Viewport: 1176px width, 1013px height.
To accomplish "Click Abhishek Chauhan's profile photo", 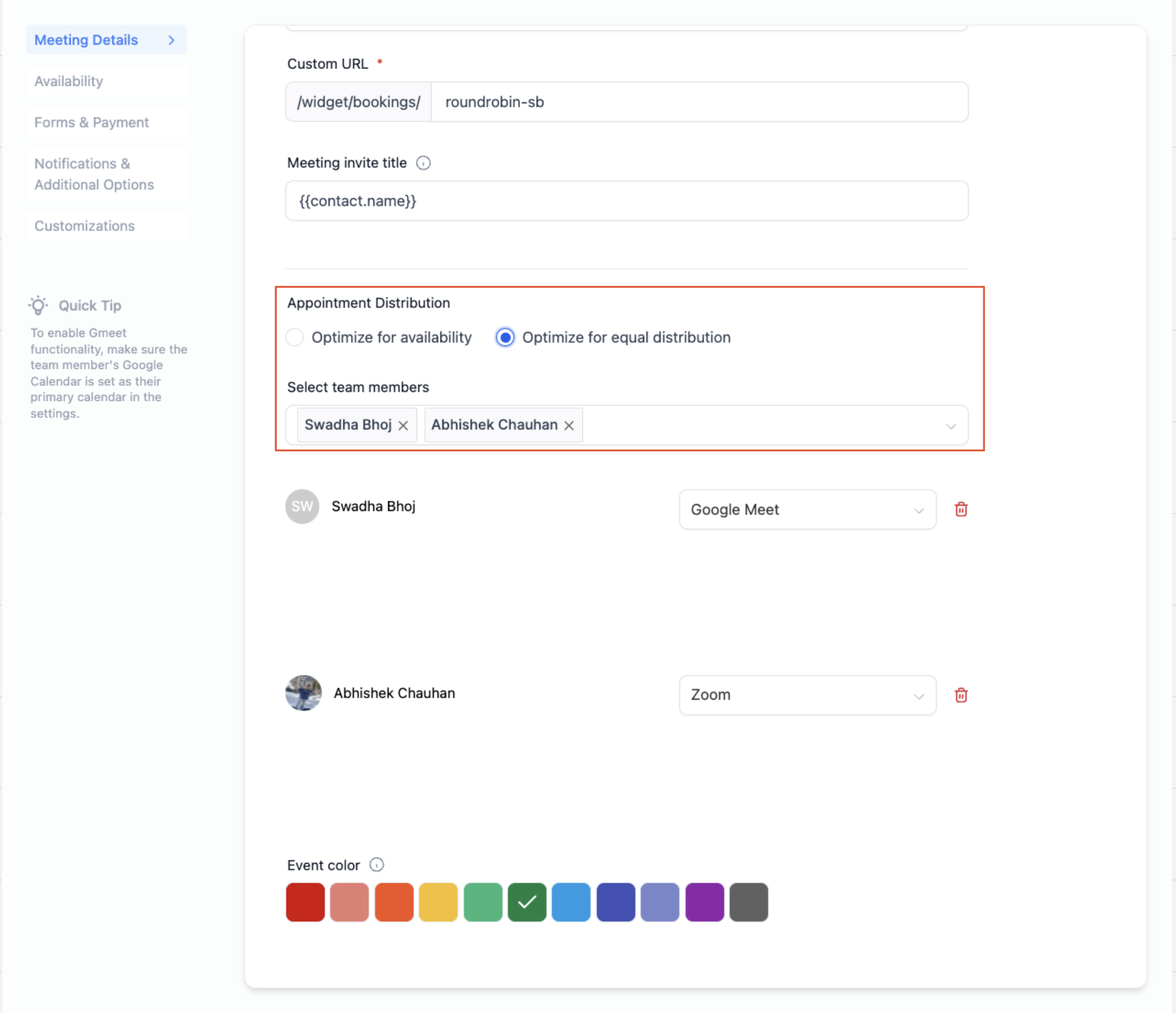I will point(303,692).
